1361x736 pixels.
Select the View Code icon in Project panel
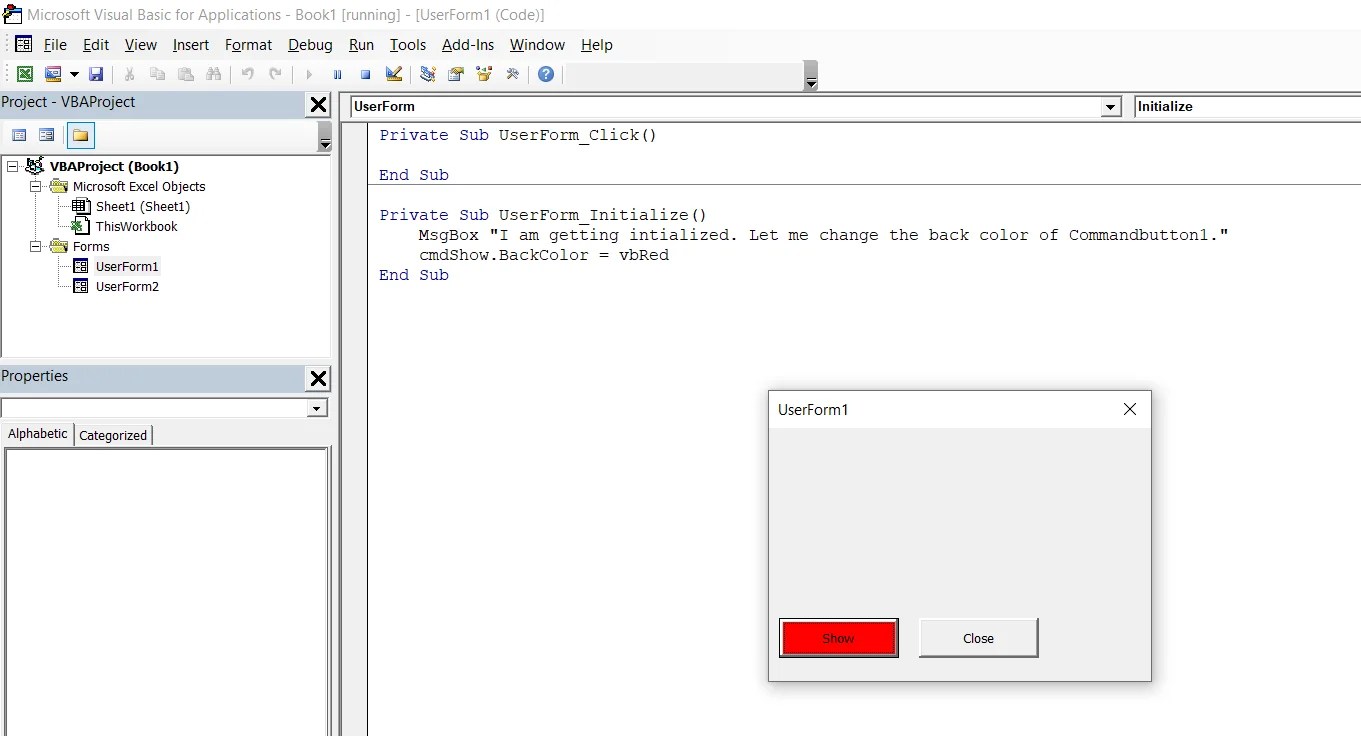click(x=19, y=135)
